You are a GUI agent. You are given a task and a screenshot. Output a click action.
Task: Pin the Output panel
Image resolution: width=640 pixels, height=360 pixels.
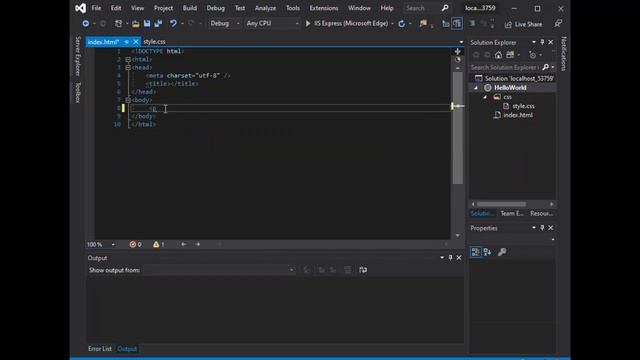450,258
